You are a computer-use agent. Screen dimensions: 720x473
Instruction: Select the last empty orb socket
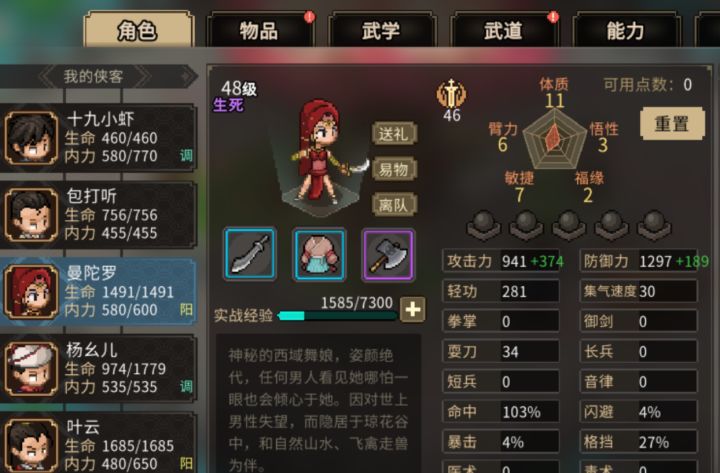tap(654, 225)
